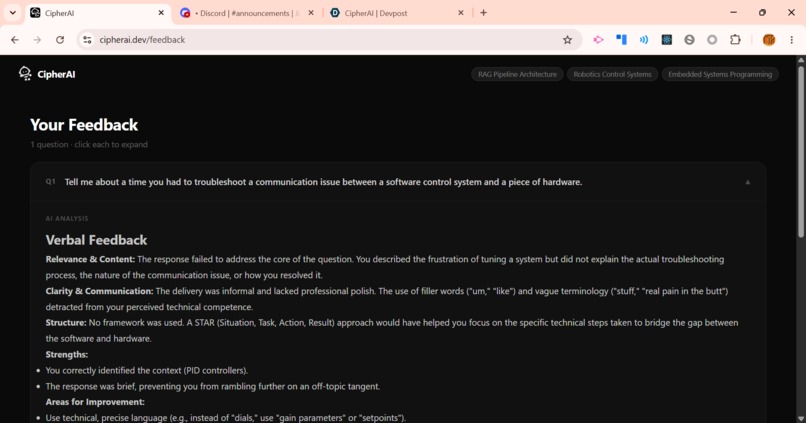Viewport: 806px width, 423px height.
Task: Close the Devpost tab
Action: 461,13
